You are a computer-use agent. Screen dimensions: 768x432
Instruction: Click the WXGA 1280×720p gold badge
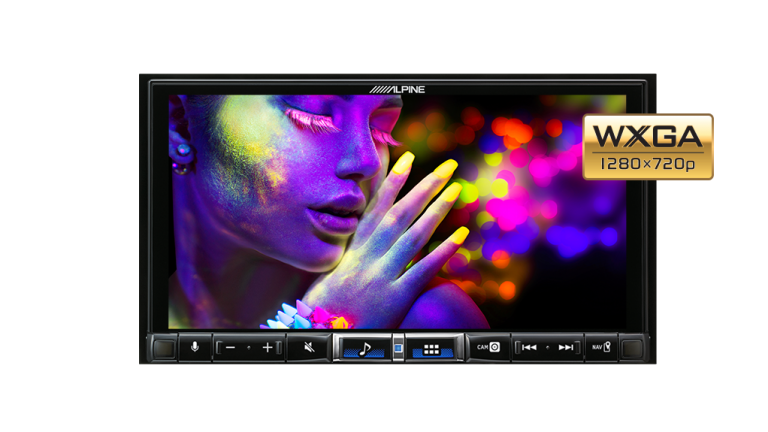(x=647, y=146)
